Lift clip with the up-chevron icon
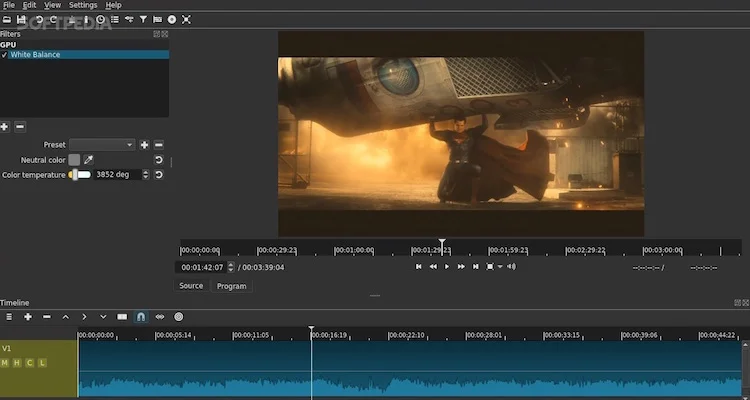 [x=66, y=317]
